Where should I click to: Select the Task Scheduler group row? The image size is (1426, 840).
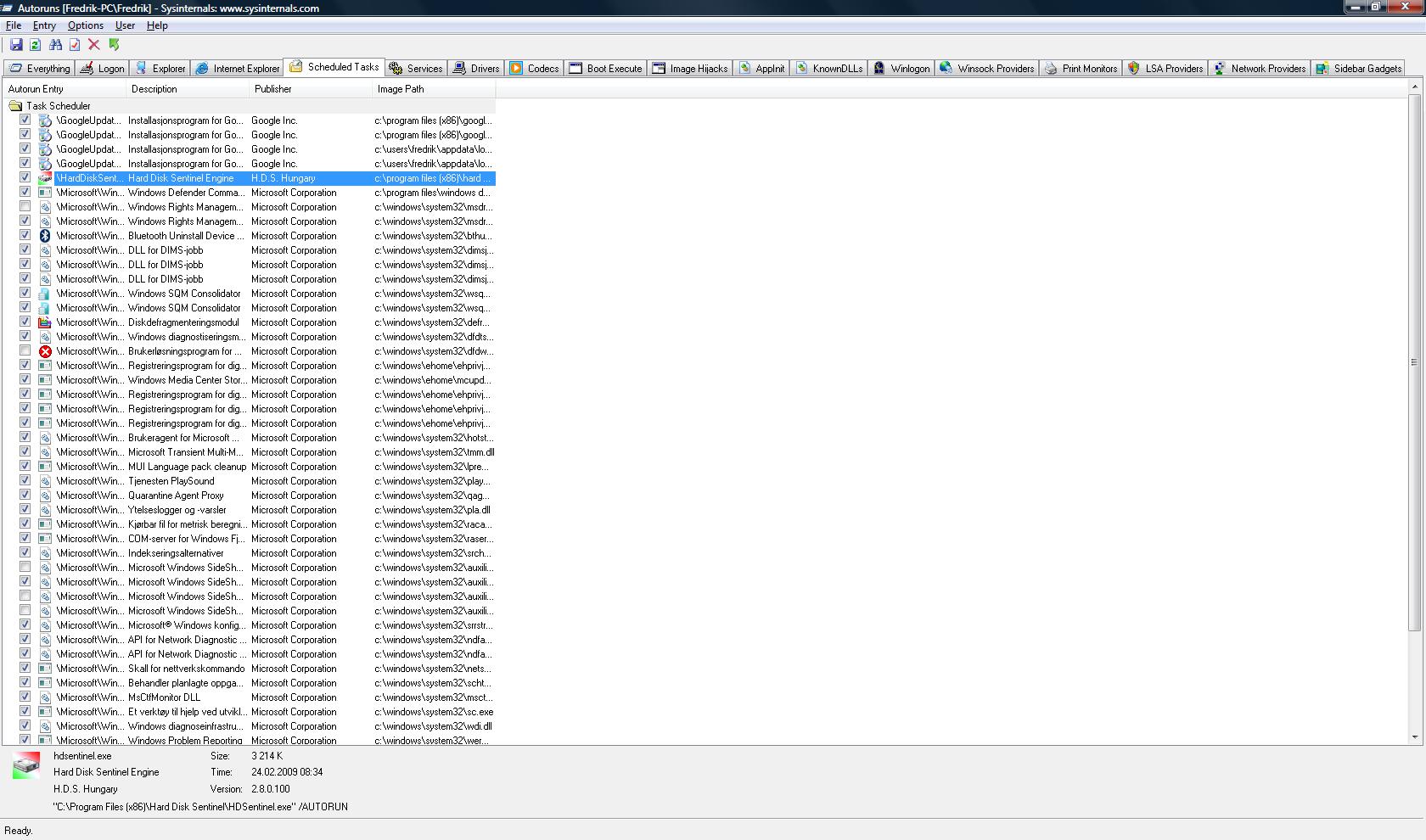click(x=250, y=106)
